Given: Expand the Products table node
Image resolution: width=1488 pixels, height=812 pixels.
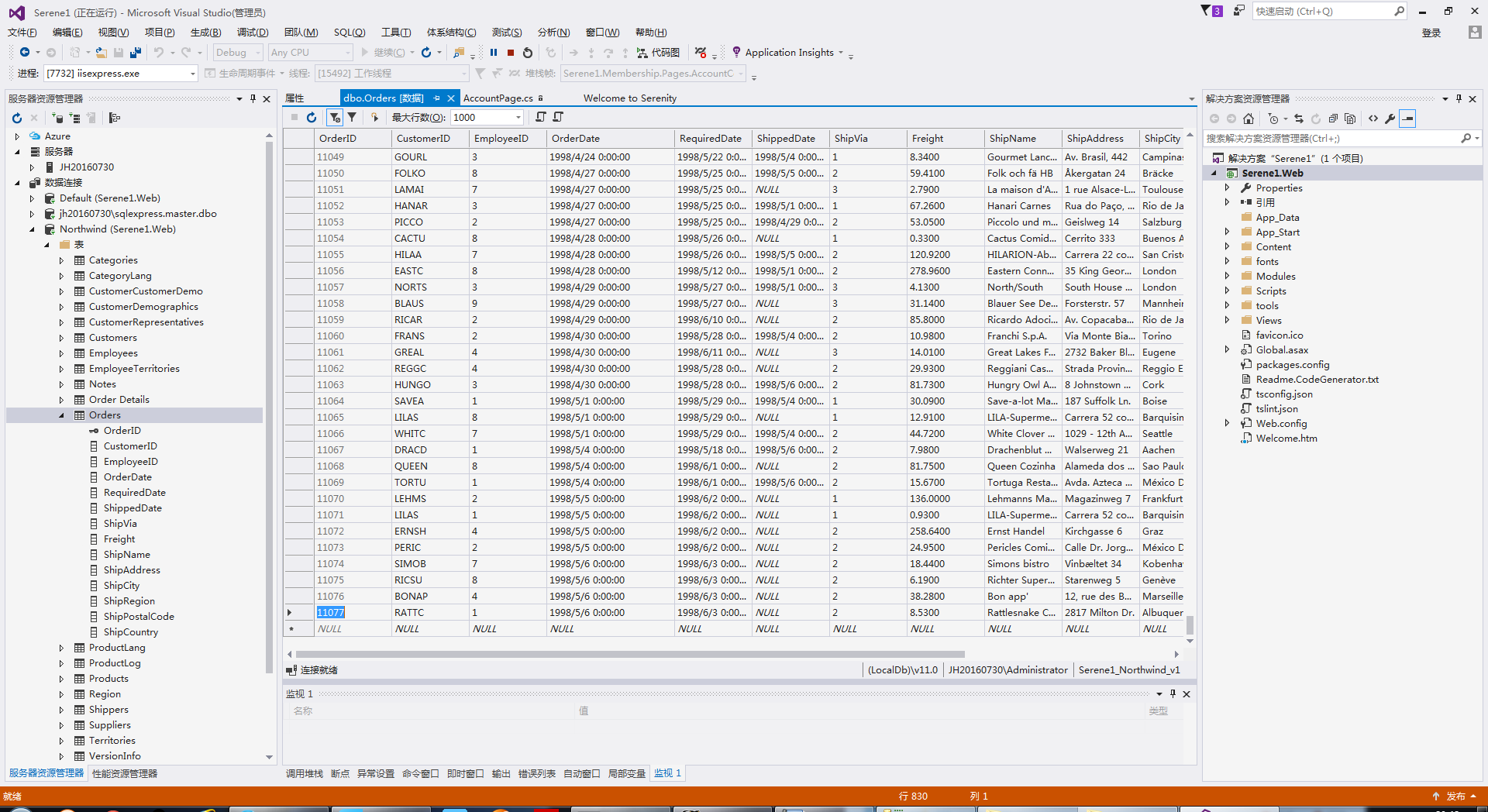Looking at the screenshot, I should 62,679.
